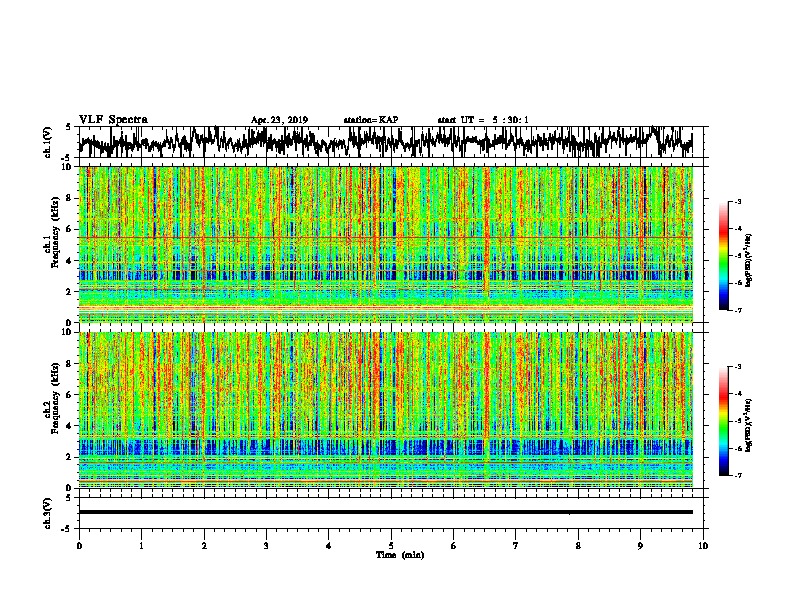Click the time axis tick label "7"
This screenshot has width=792, height=612.
tap(516, 545)
